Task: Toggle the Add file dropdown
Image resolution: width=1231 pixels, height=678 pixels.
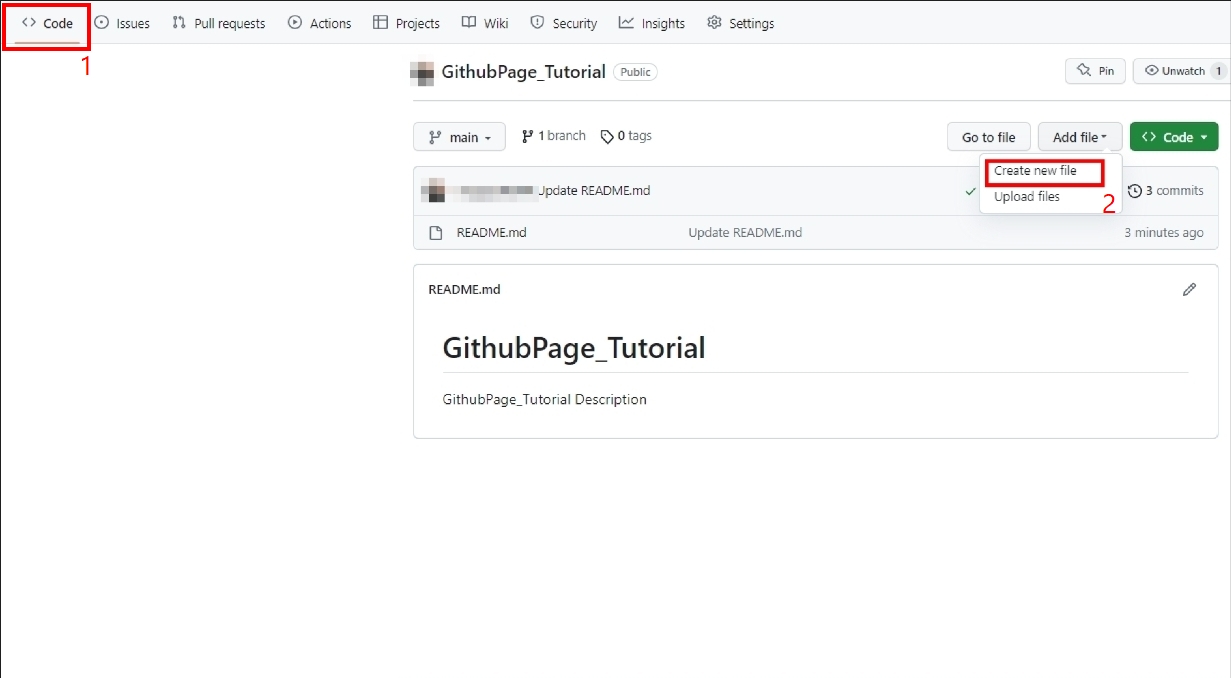Action: click(1080, 137)
